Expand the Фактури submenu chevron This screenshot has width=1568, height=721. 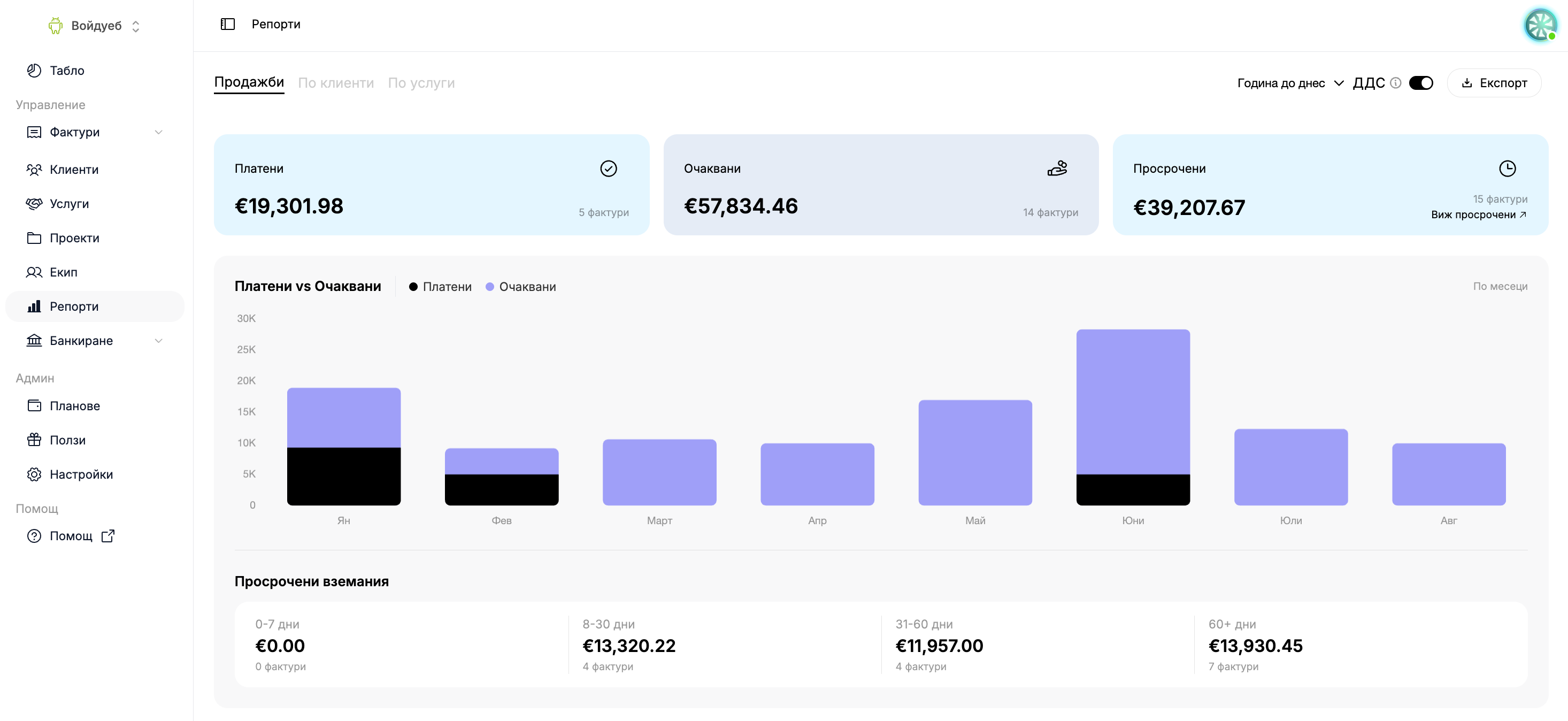158,132
